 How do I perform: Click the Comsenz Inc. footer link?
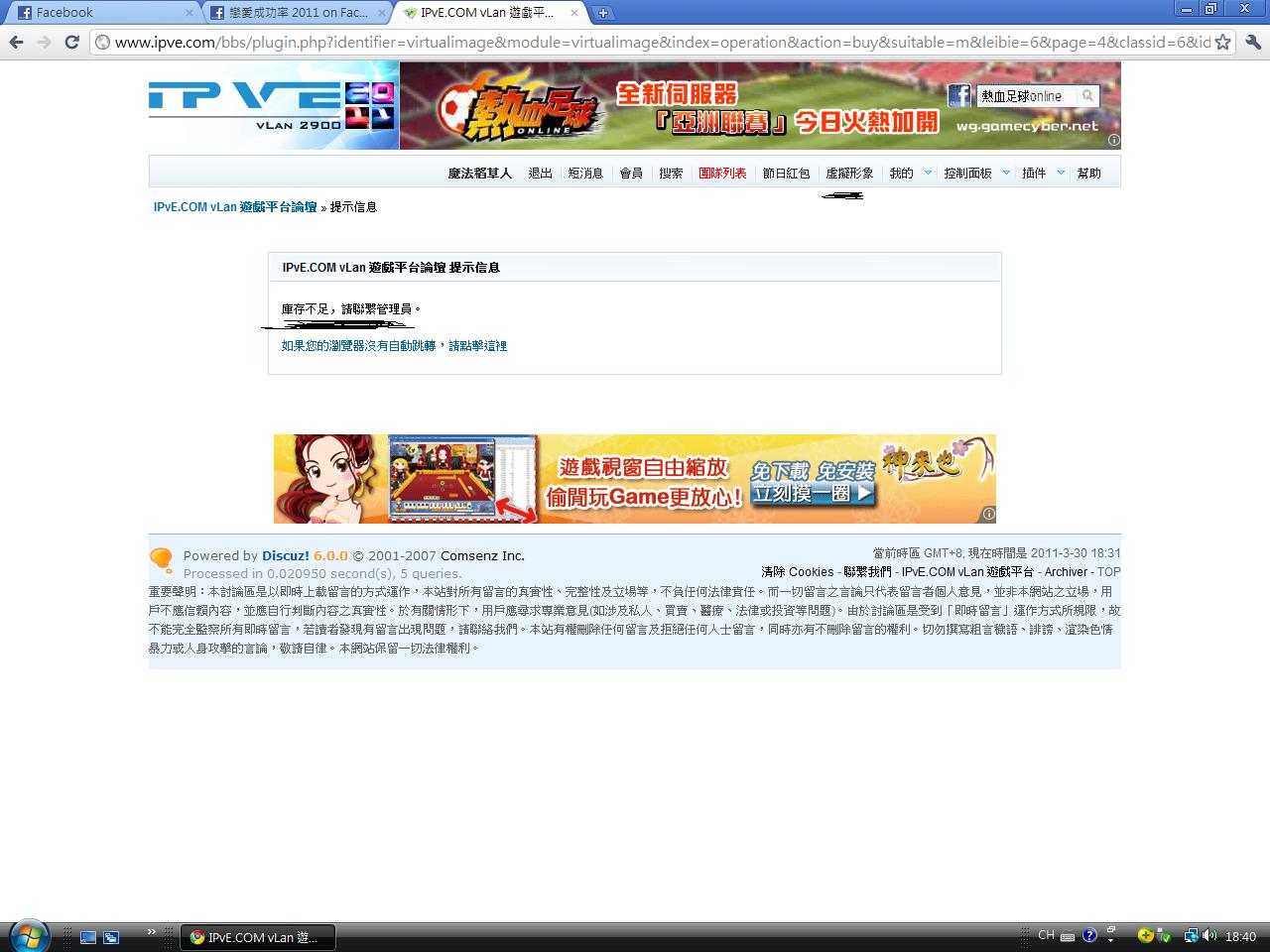pyautogui.click(x=482, y=556)
